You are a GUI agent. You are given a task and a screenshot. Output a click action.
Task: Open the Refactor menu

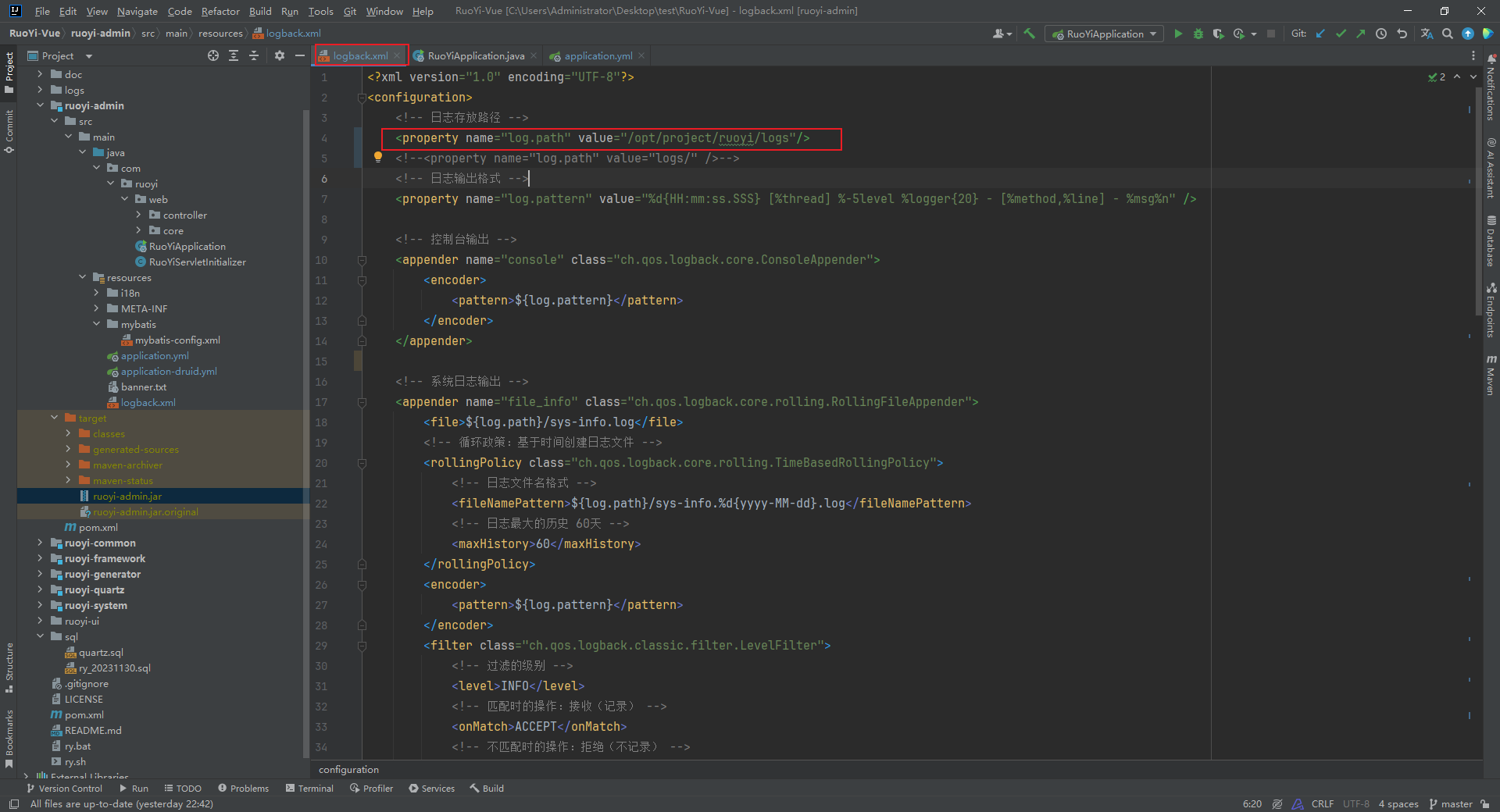(x=220, y=11)
